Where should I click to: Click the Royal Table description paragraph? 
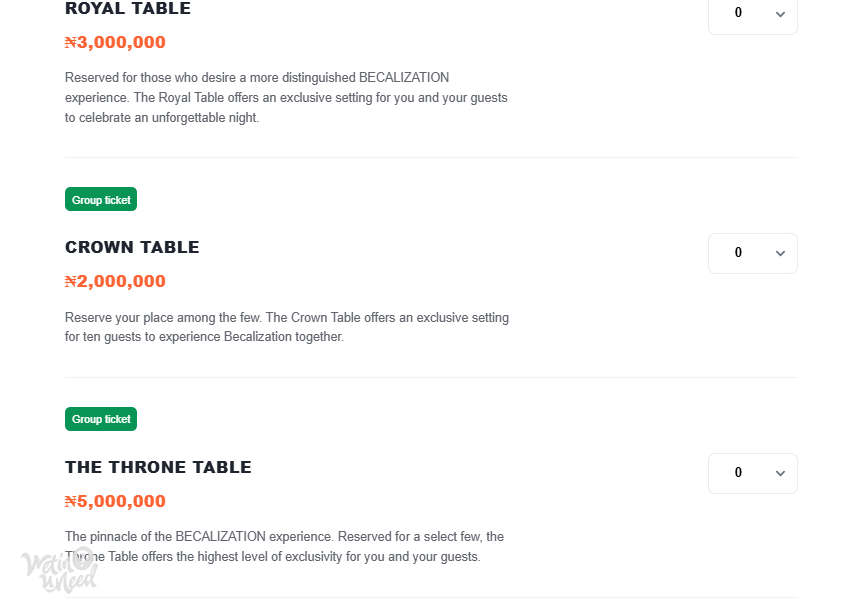pos(286,98)
